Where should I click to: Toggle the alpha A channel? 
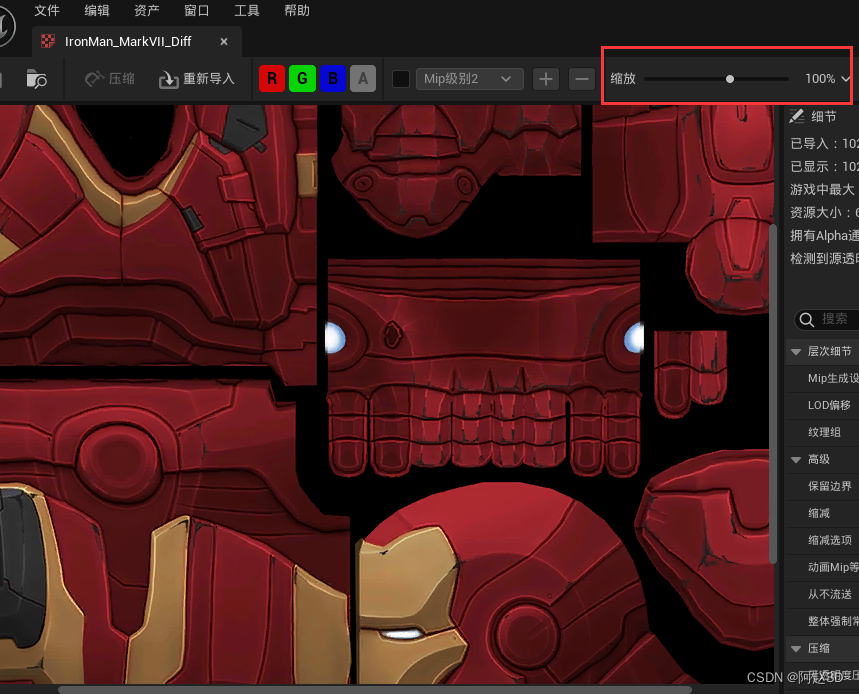tap(363, 79)
